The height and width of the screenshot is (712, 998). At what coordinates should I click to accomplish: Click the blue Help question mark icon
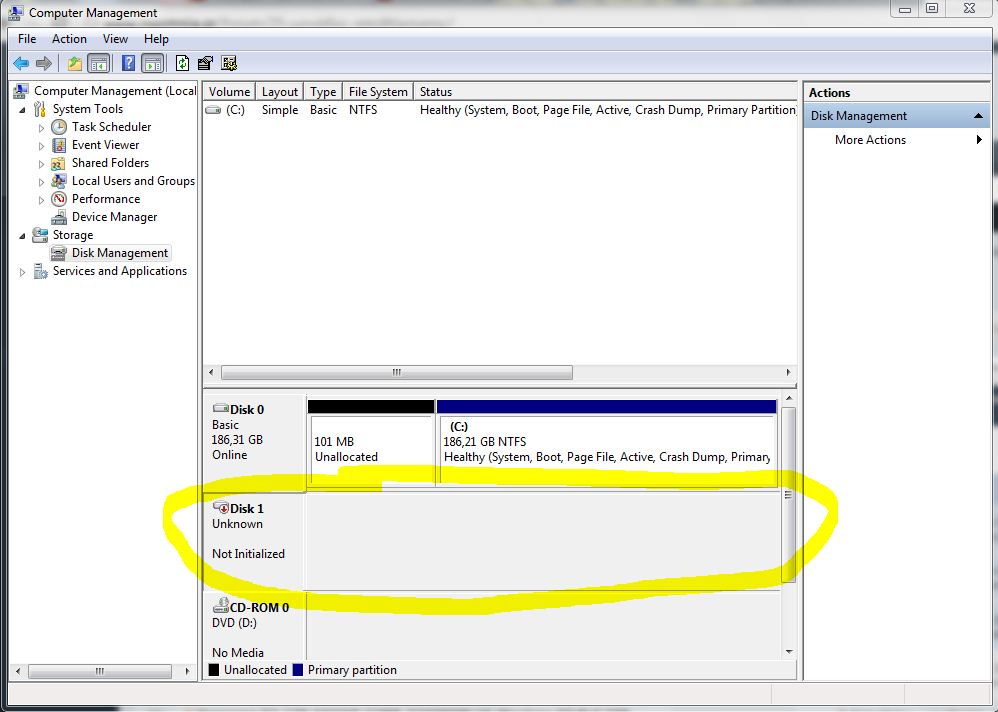point(129,63)
